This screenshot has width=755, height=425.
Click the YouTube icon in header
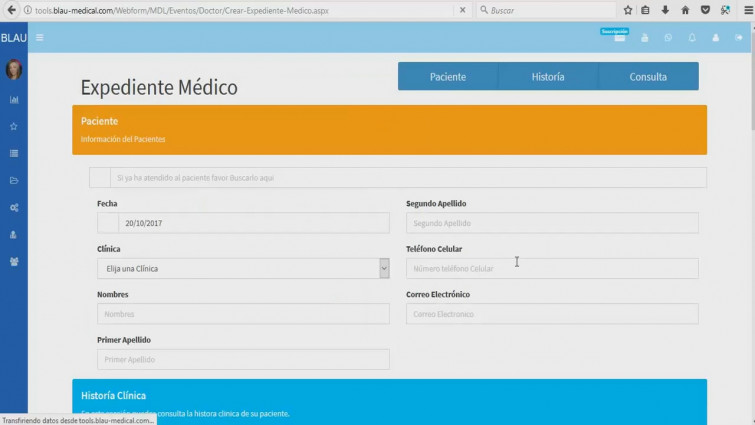coord(644,38)
